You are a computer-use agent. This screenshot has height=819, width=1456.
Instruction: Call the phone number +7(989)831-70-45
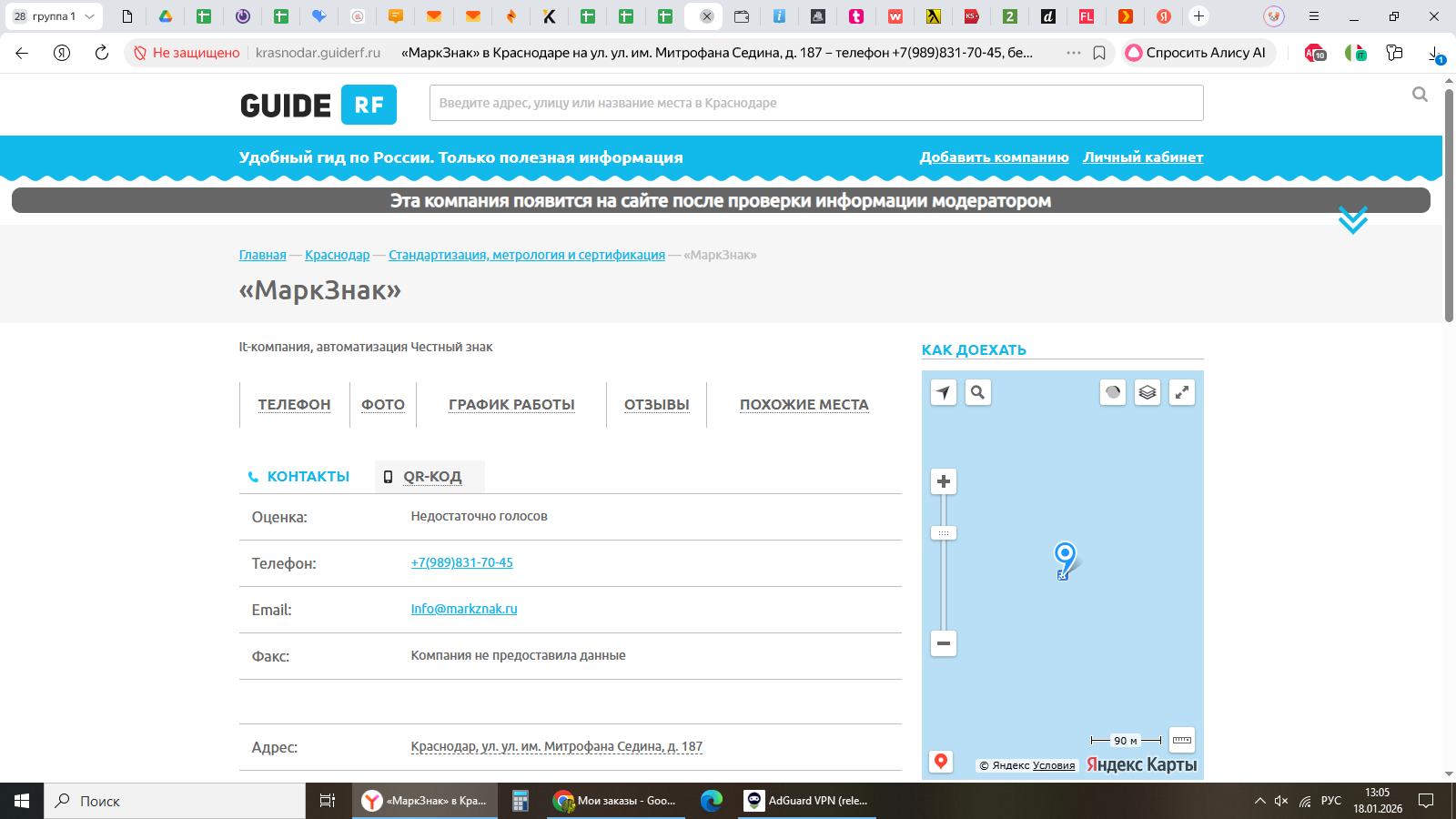(x=461, y=562)
